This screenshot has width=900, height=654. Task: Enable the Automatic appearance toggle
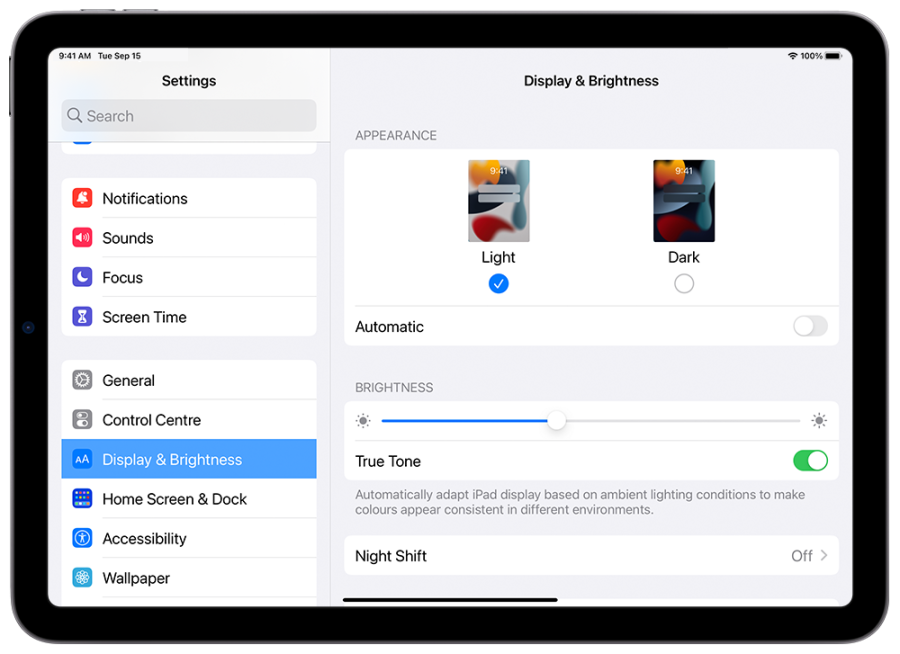(810, 326)
